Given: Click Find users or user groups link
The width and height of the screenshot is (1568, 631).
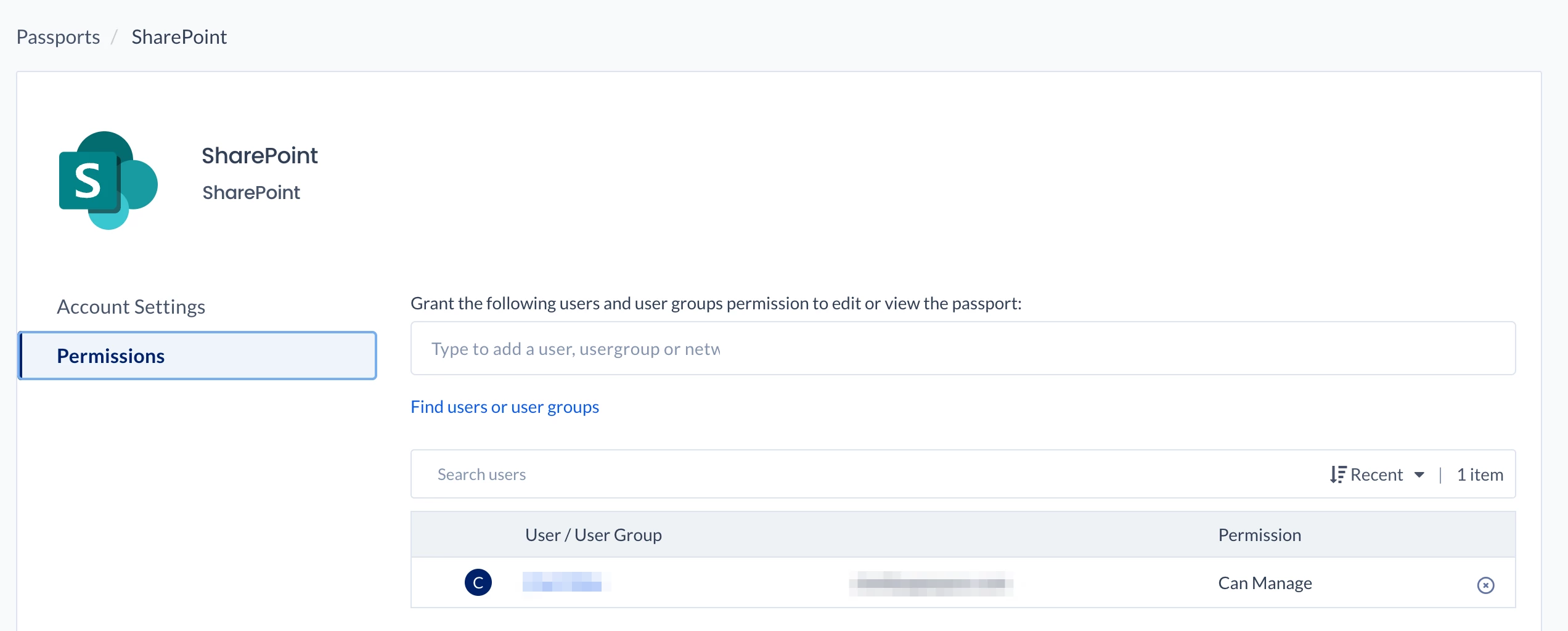Looking at the screenshot, I should tap(504, 407).
